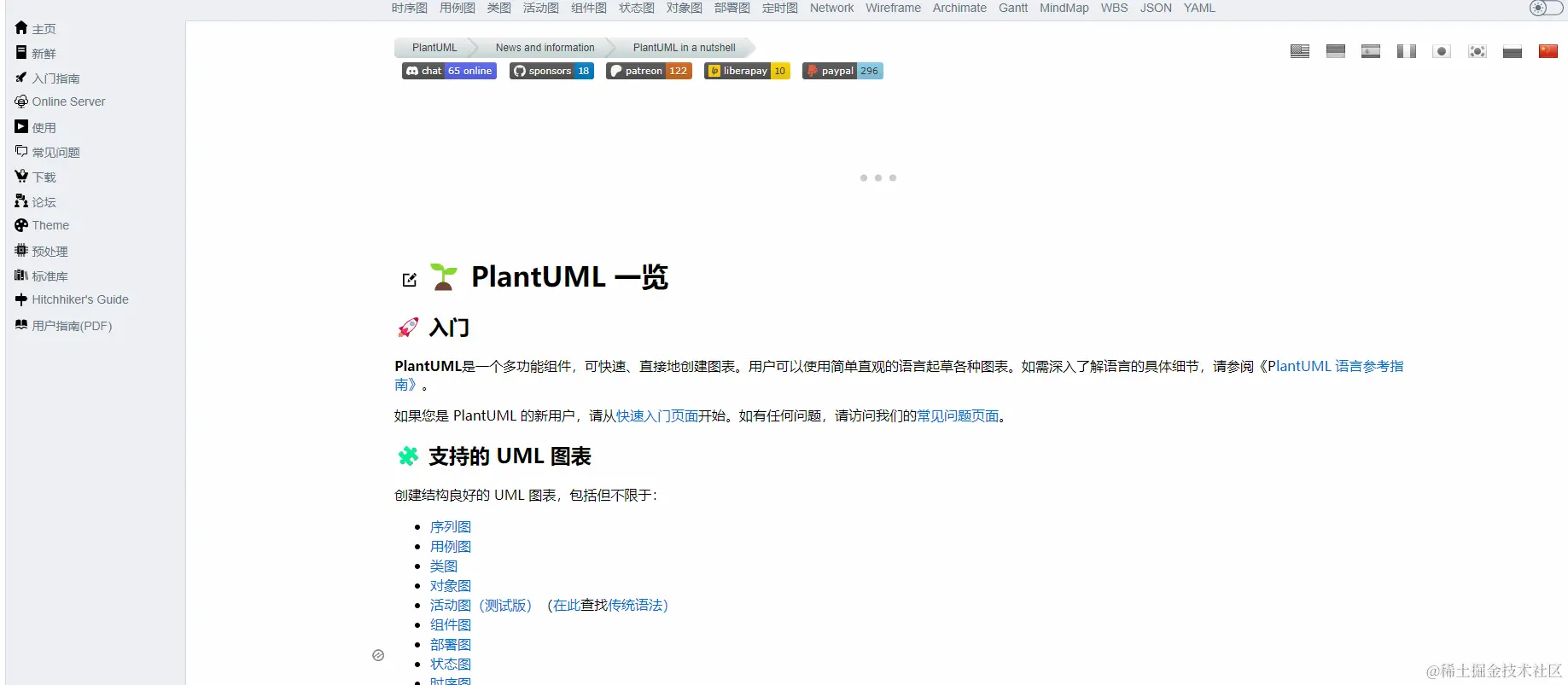Open the 状态图 top menu item
The width and height of the screenshot is (1568, 685).
(637, 8)
